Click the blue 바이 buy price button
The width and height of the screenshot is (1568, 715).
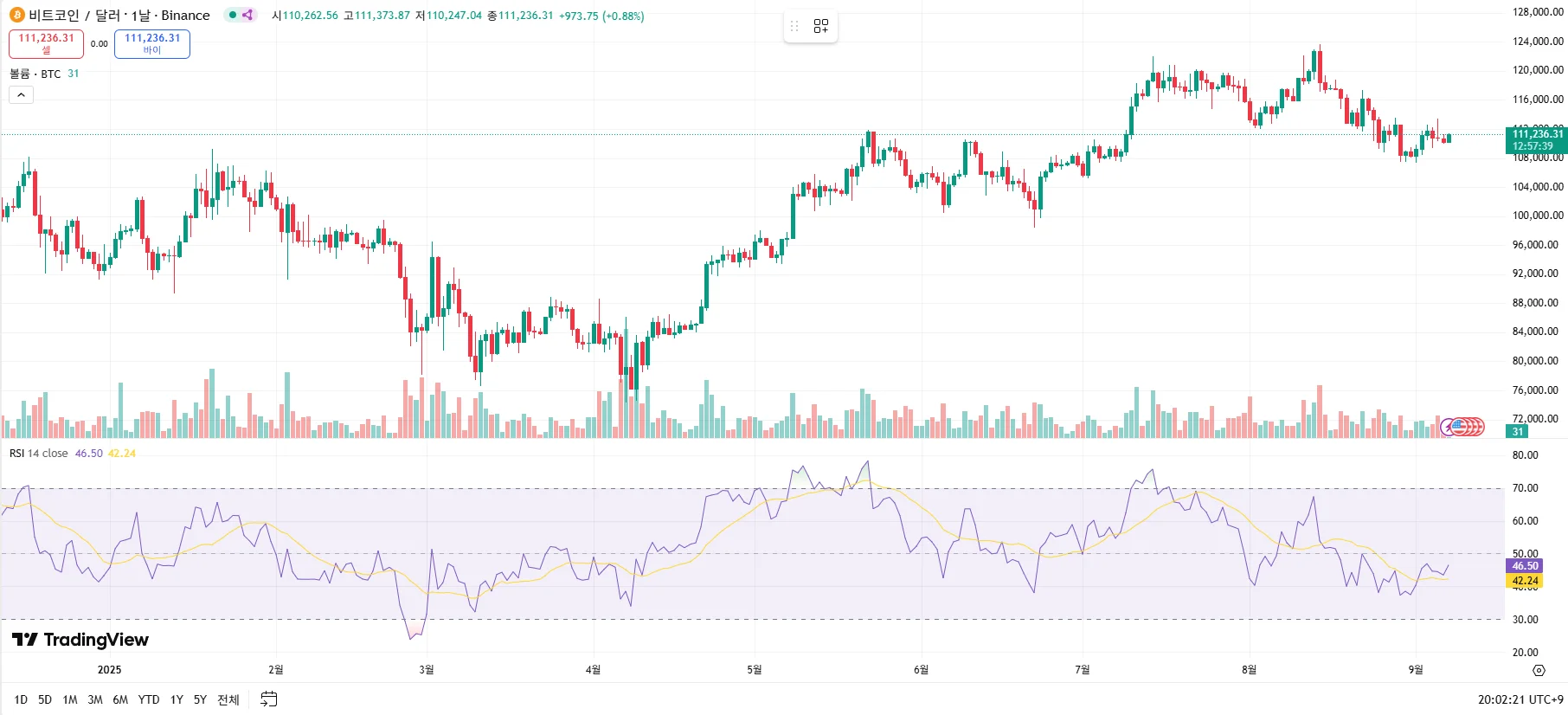point(152,44)
